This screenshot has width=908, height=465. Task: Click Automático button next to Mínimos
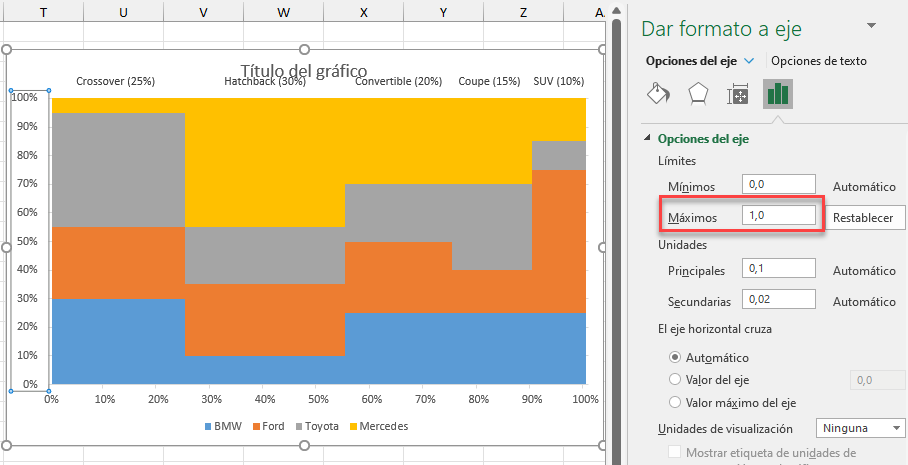[x=864, y=187]
